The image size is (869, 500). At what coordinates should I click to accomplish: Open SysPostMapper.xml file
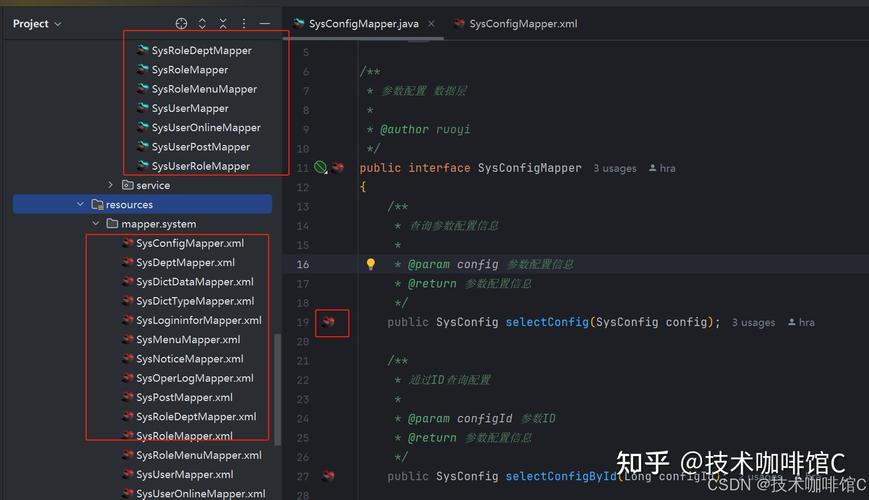coord(184,397)
